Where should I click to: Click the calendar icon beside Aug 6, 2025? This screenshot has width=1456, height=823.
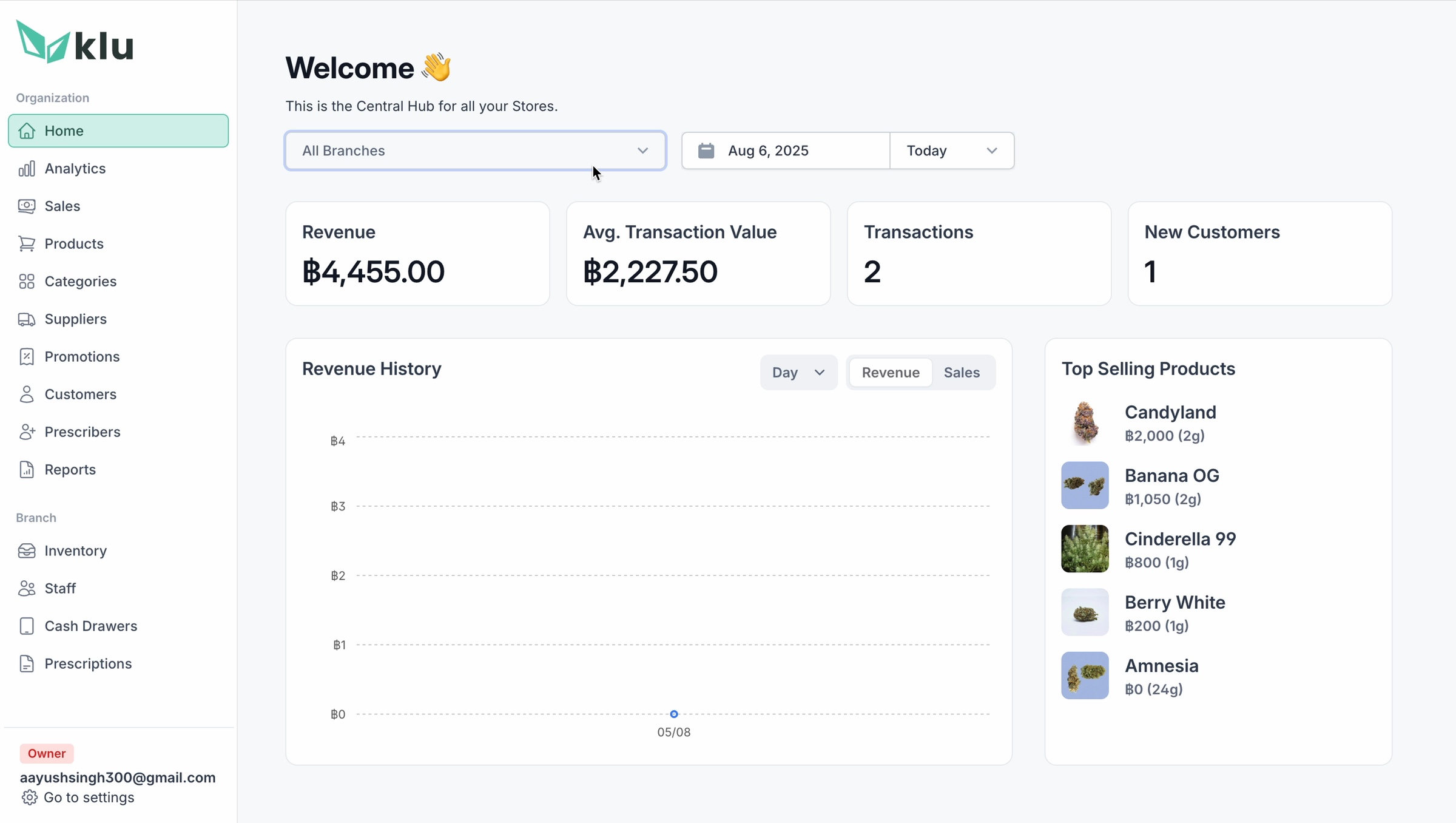tap(706, 151)
